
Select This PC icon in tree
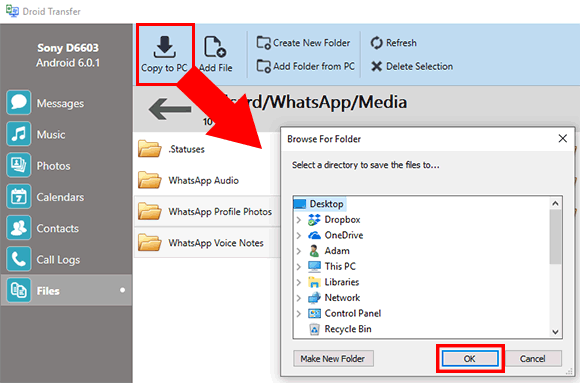pyautogui.click(x=314, y=266)
